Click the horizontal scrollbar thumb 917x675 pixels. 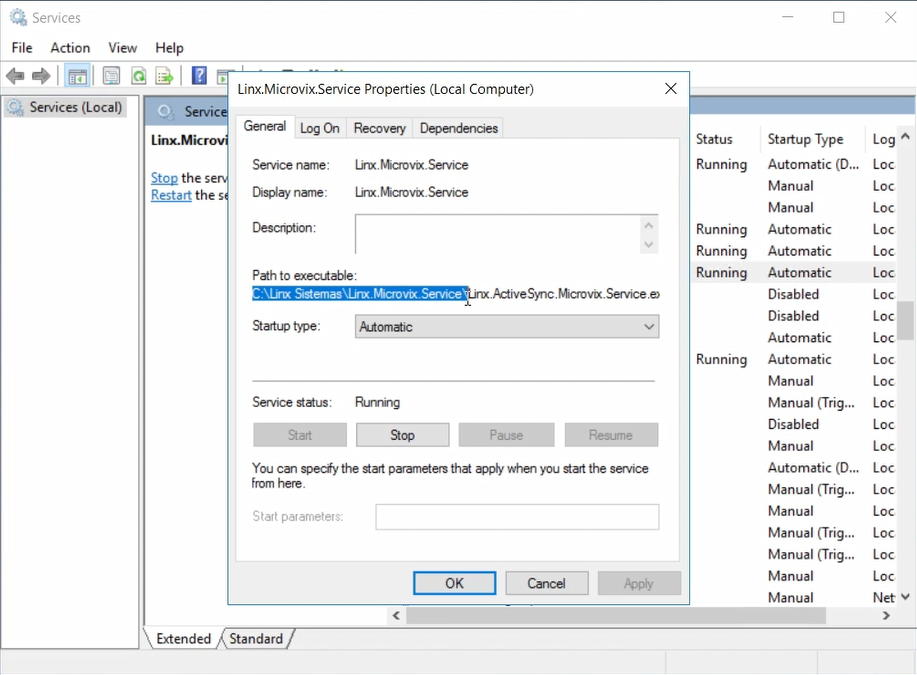tap(616, 615)
